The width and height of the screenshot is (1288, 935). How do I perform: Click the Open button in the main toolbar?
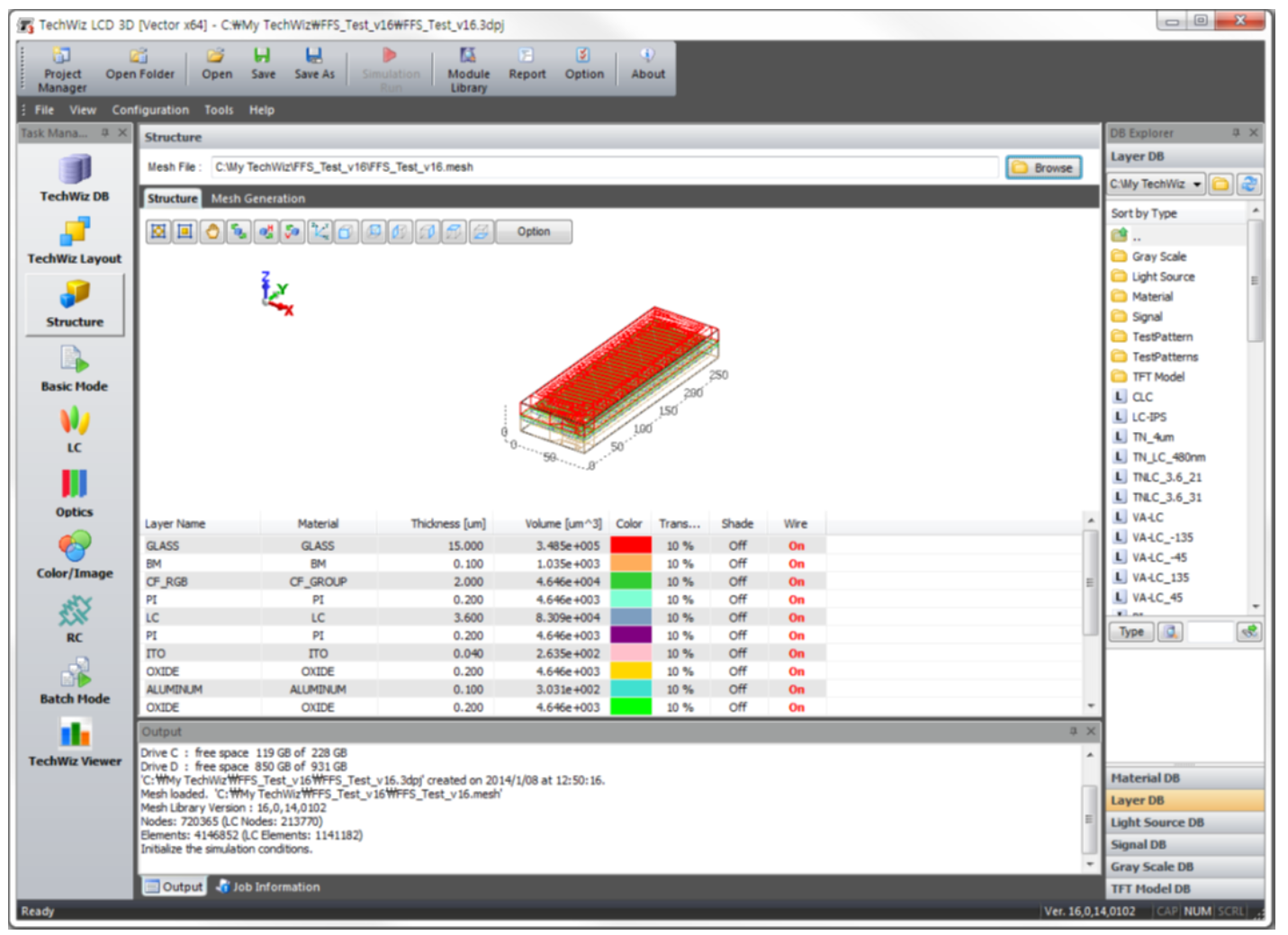(x=216, y=63)
